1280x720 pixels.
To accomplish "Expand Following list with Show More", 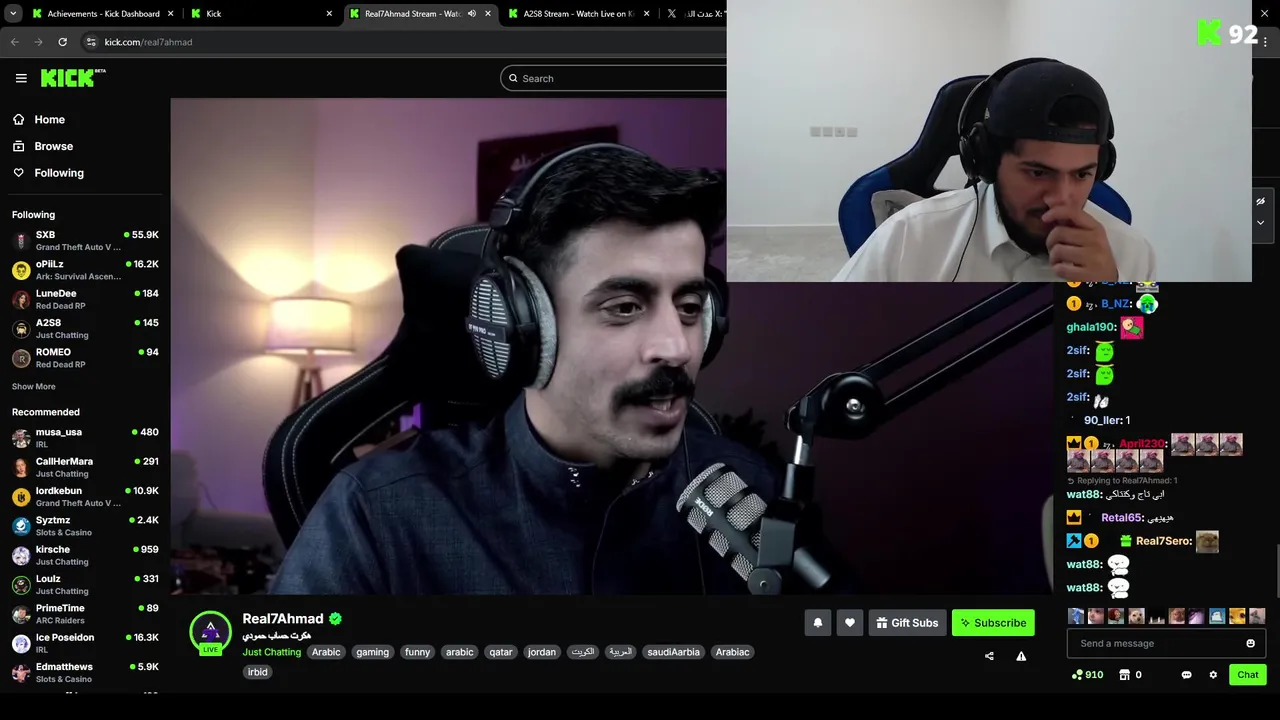I will point(34,387).
